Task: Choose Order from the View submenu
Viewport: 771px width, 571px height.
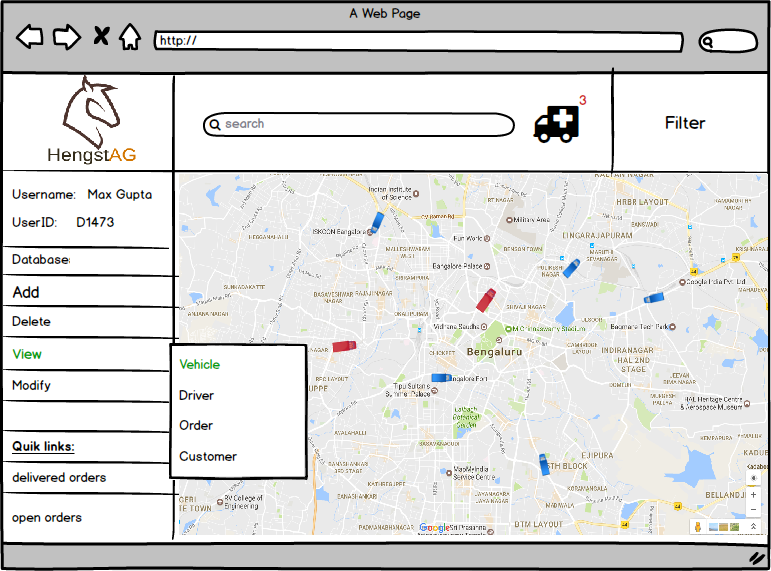Action: coord(196,425)
